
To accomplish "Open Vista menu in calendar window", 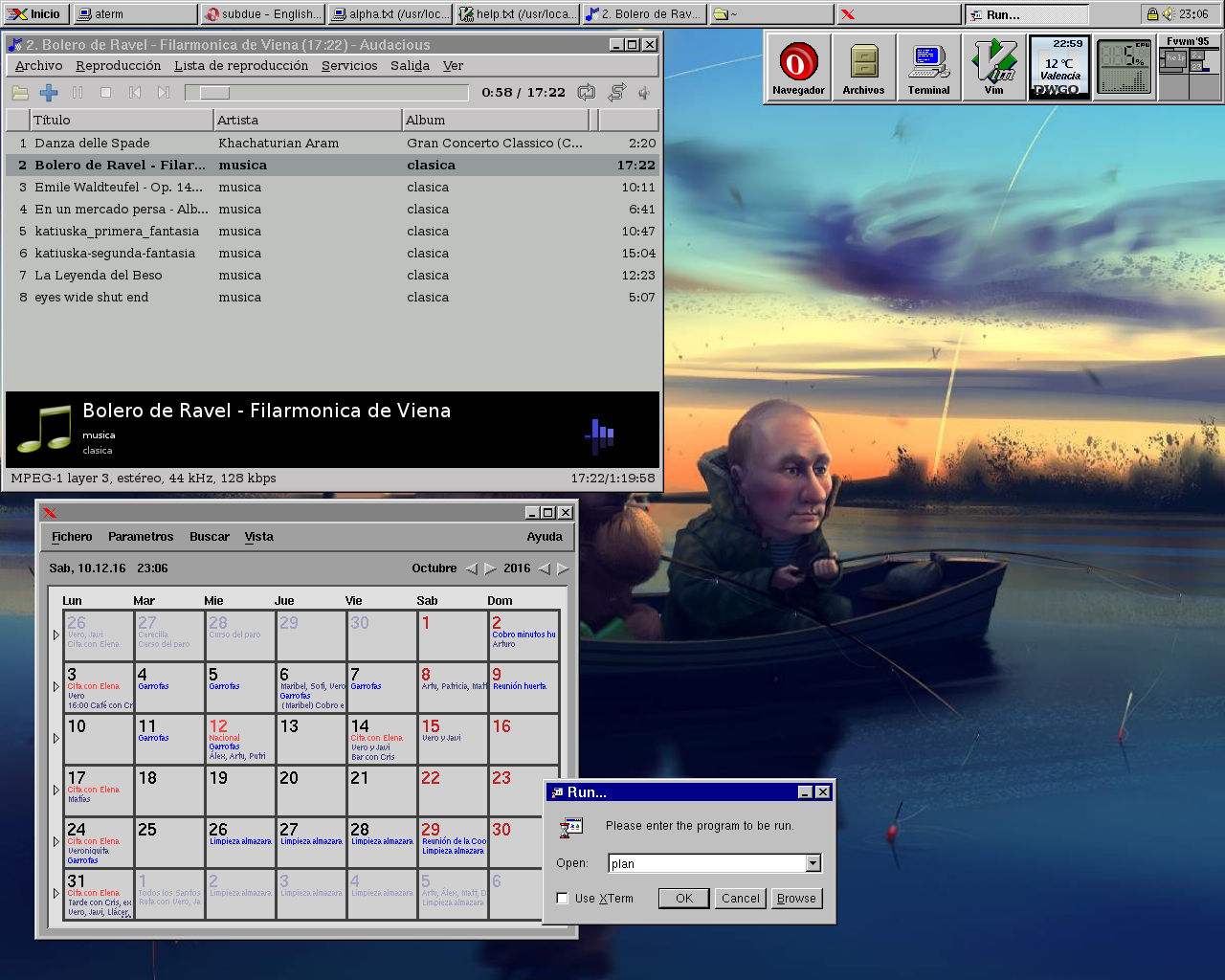I will coord(258,537).
